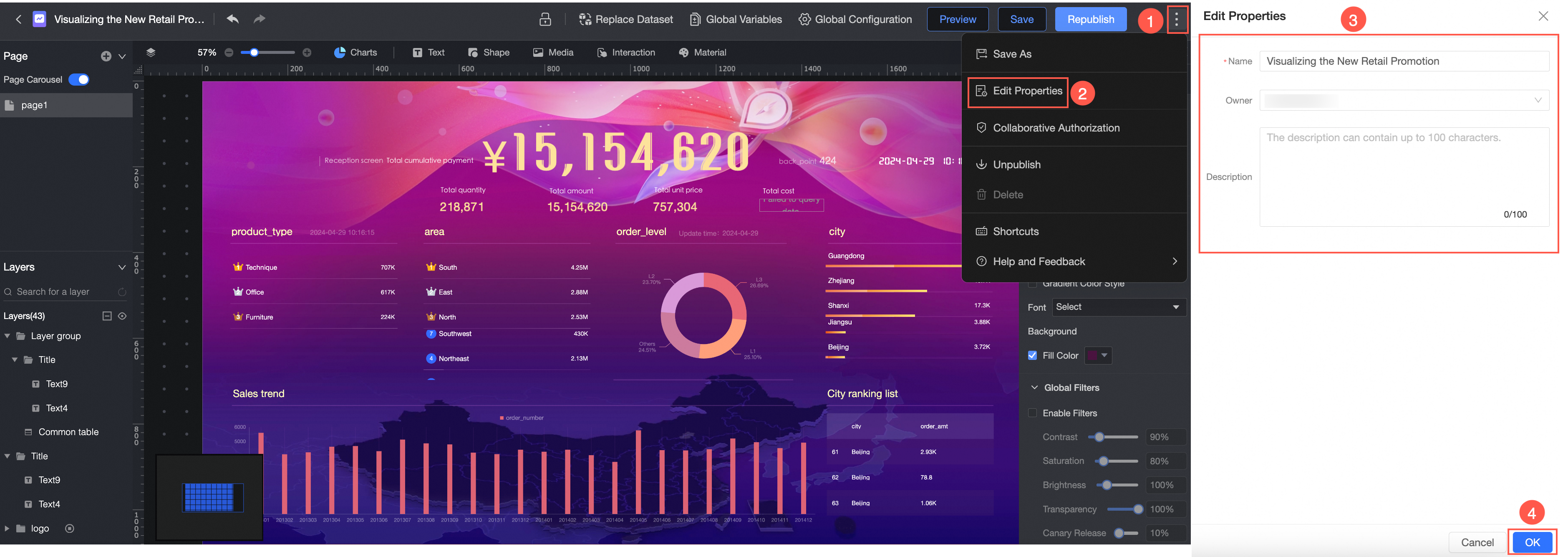Open the Font Select dropdown
The image size is (1568, 557).
[1117, 307]
